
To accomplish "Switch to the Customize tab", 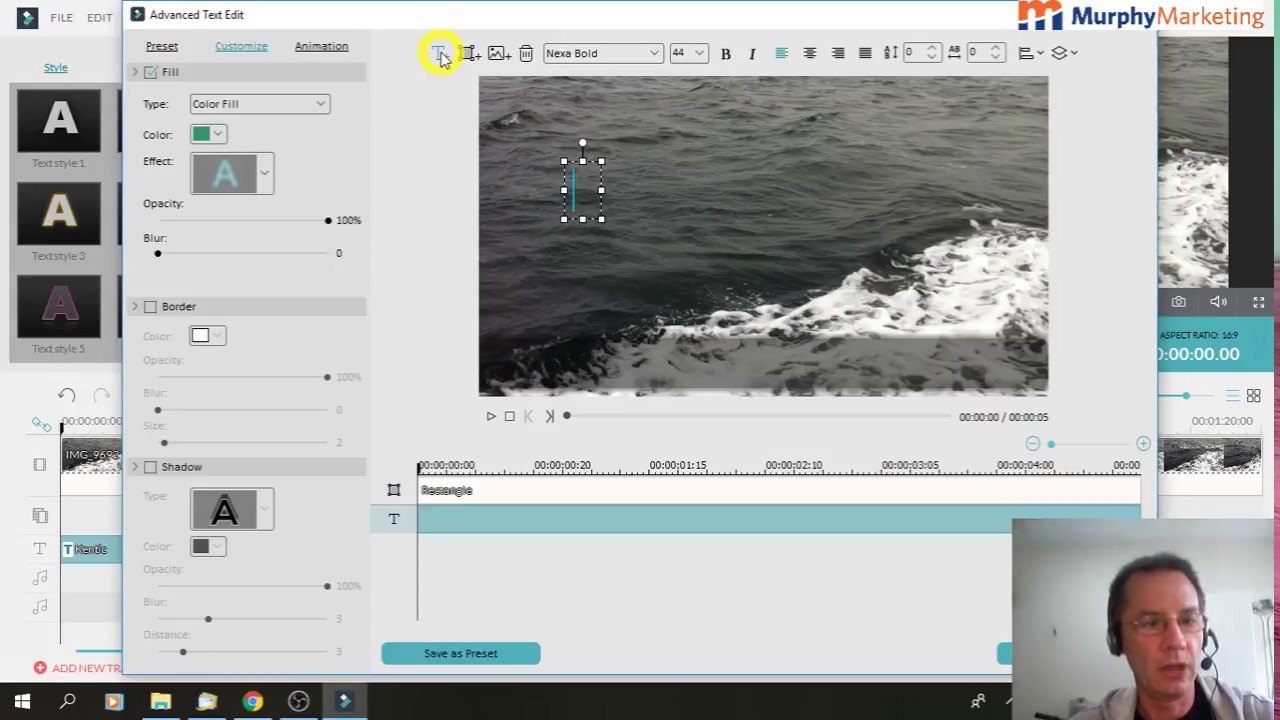I will point(241,46).
